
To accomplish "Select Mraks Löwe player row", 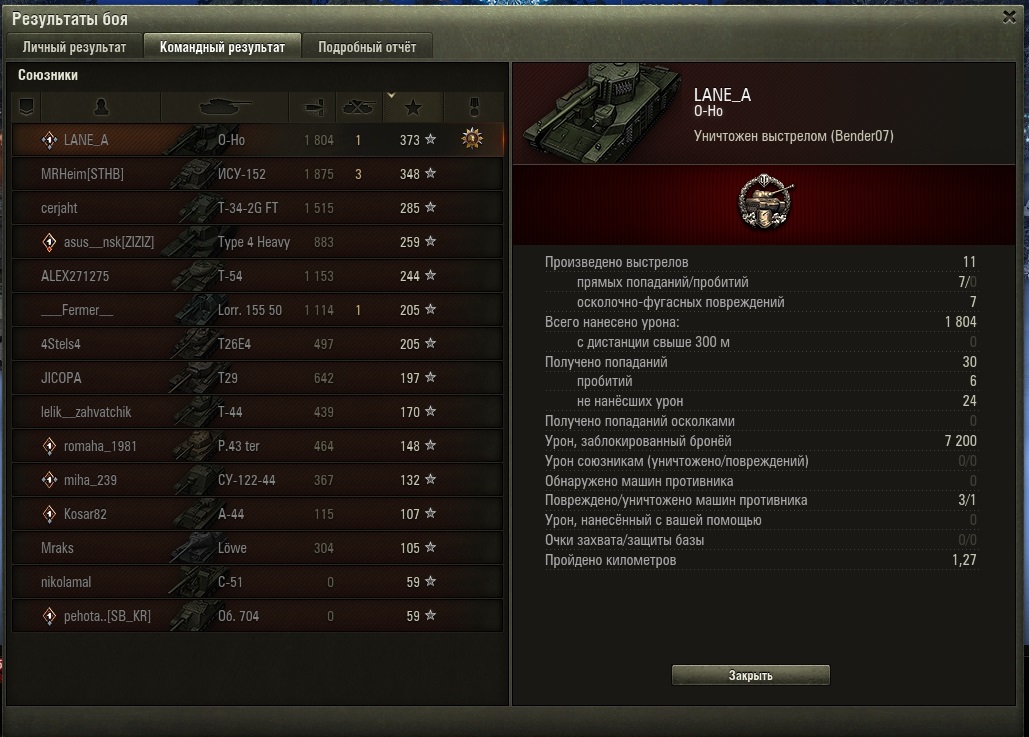I will pos(257,548).
